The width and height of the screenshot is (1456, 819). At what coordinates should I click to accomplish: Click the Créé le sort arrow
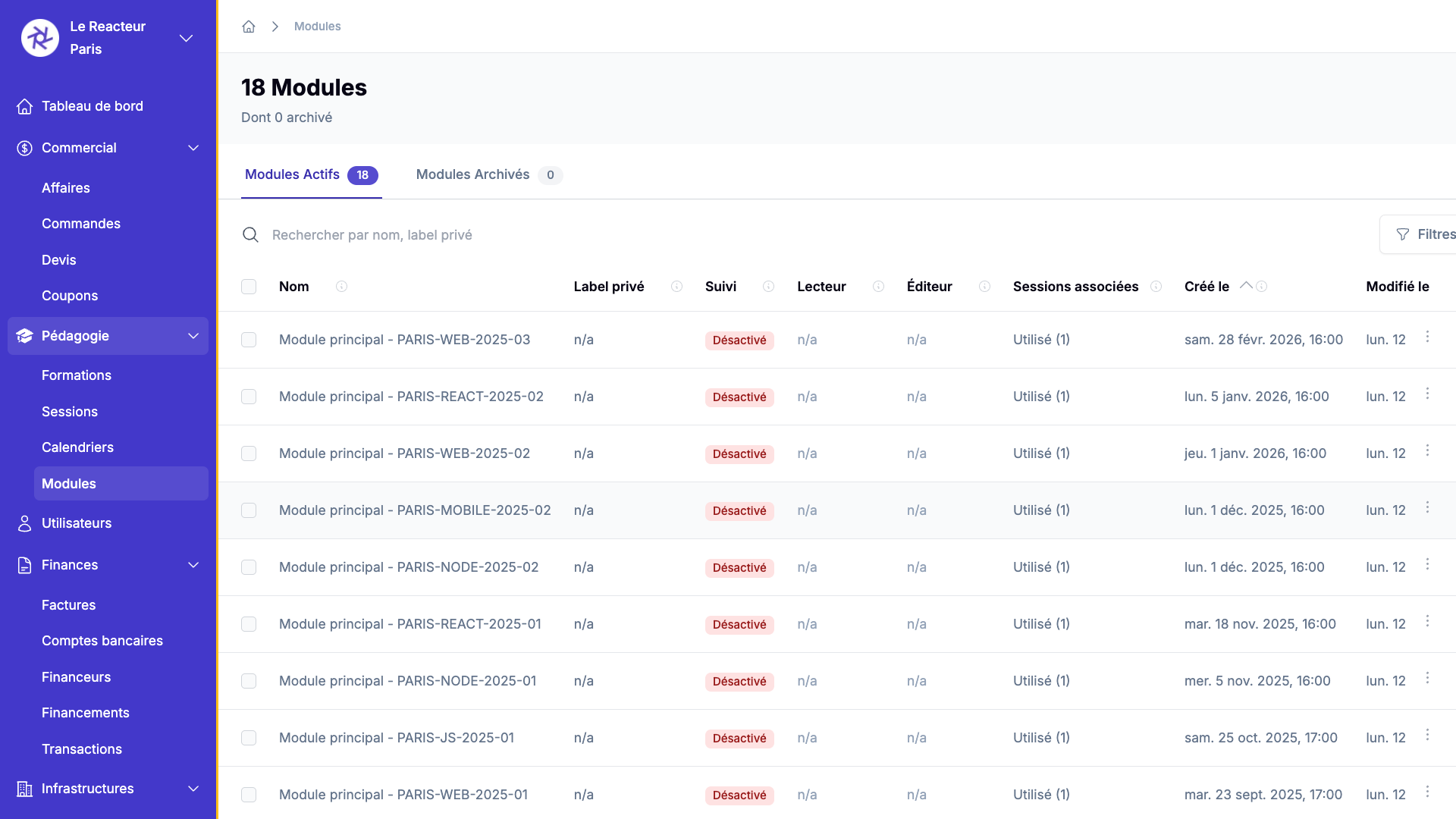(x=1245, y=285)
